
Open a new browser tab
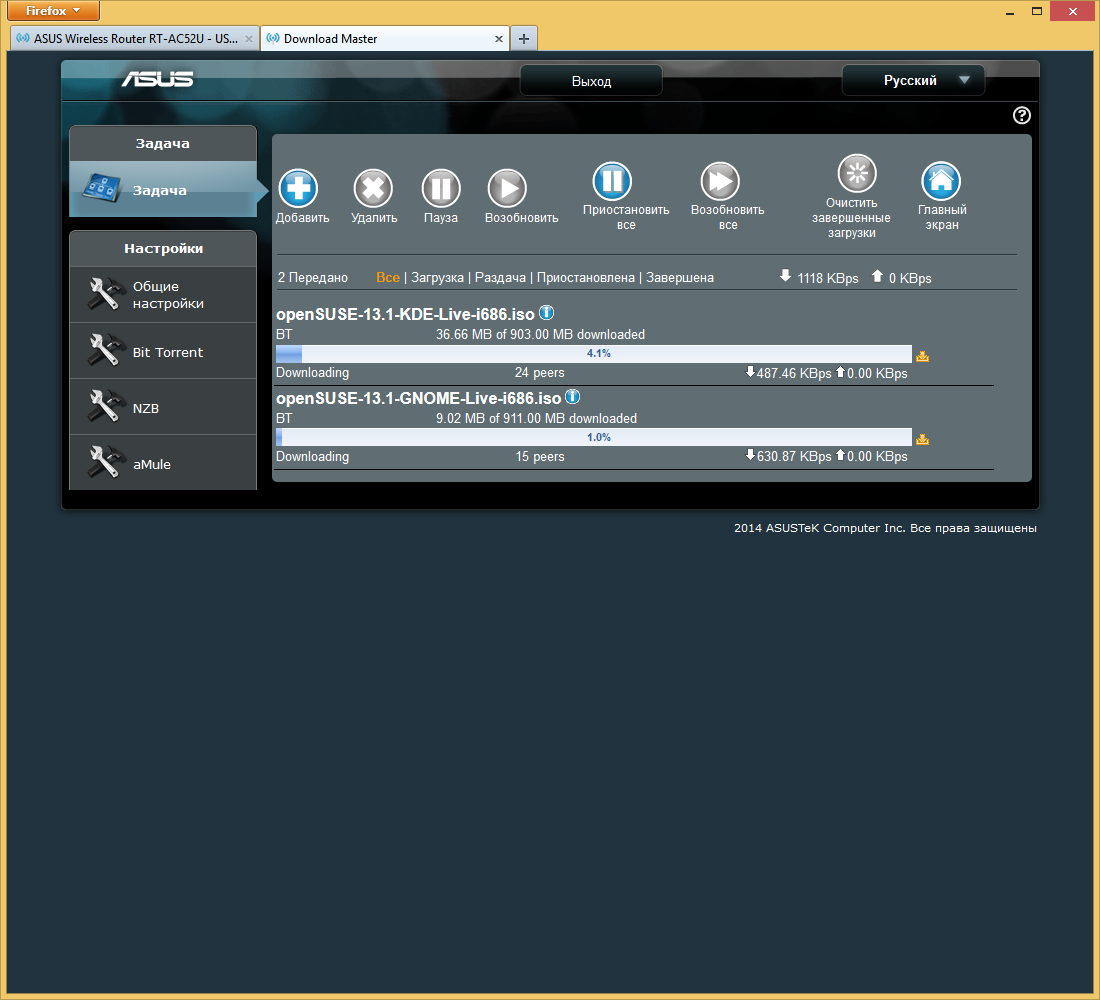pos(523,39)
